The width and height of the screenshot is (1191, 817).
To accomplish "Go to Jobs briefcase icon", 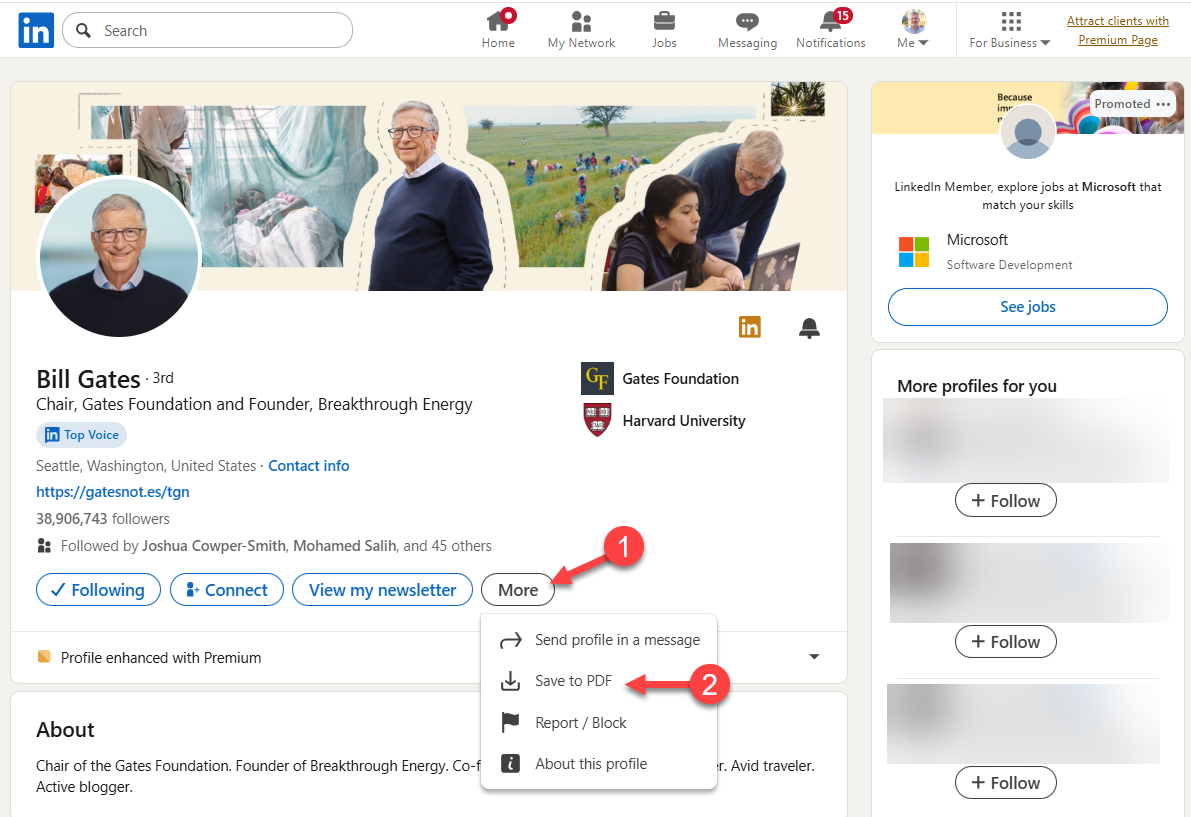I will click(x=664, y=21).
